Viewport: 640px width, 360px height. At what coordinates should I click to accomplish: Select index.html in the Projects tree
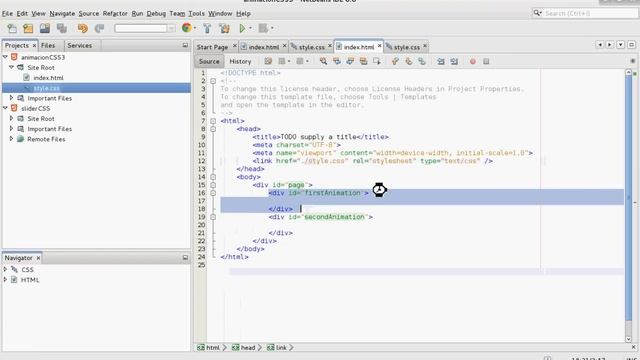click(x=48, y=78)
